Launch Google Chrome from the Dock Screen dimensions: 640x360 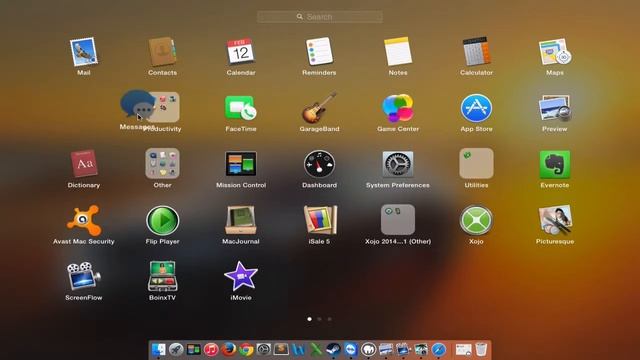[x=246, y=349]
